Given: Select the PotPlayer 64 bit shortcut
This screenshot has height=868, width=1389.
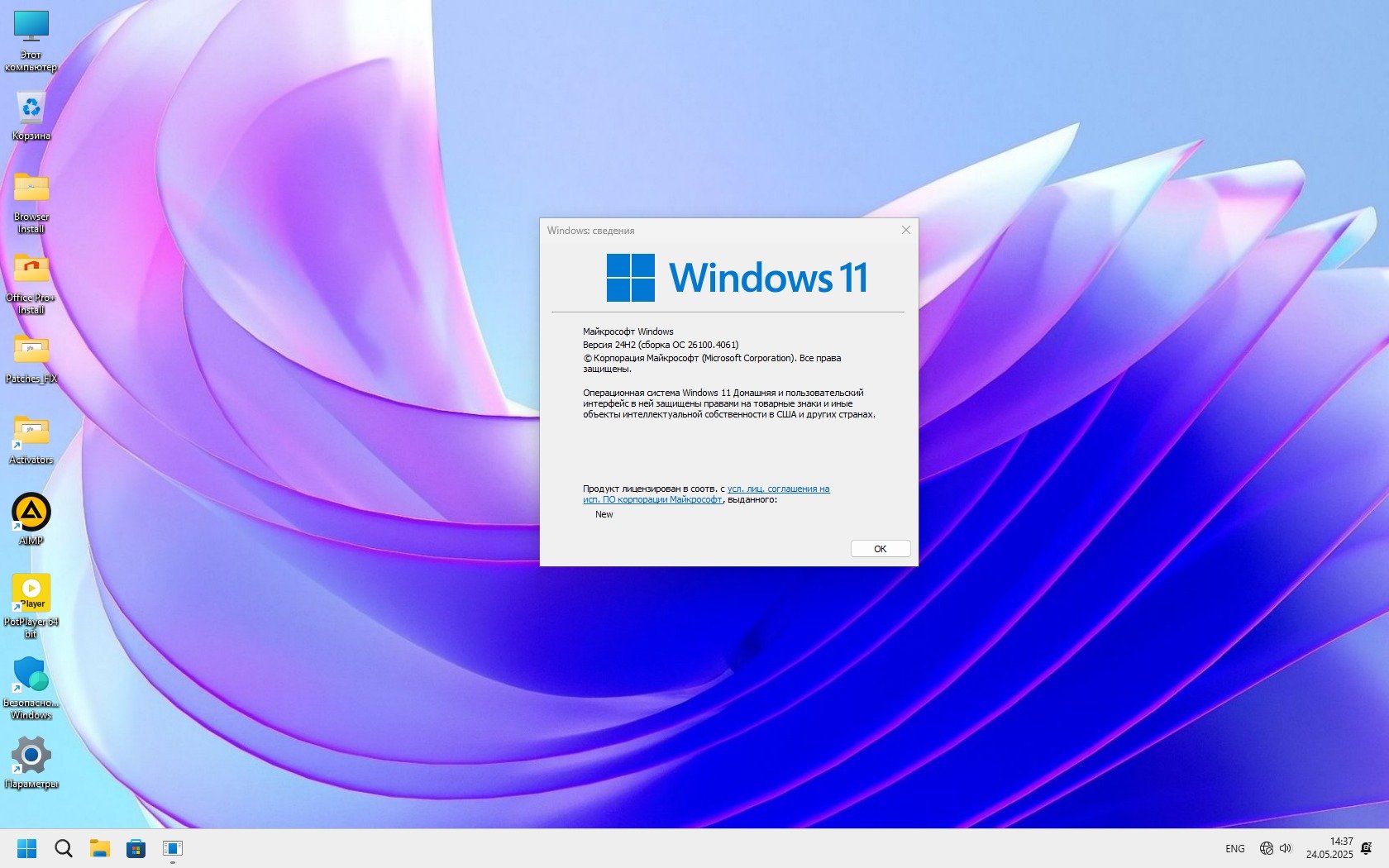Looking at the screenshot, I should [31, 606].
